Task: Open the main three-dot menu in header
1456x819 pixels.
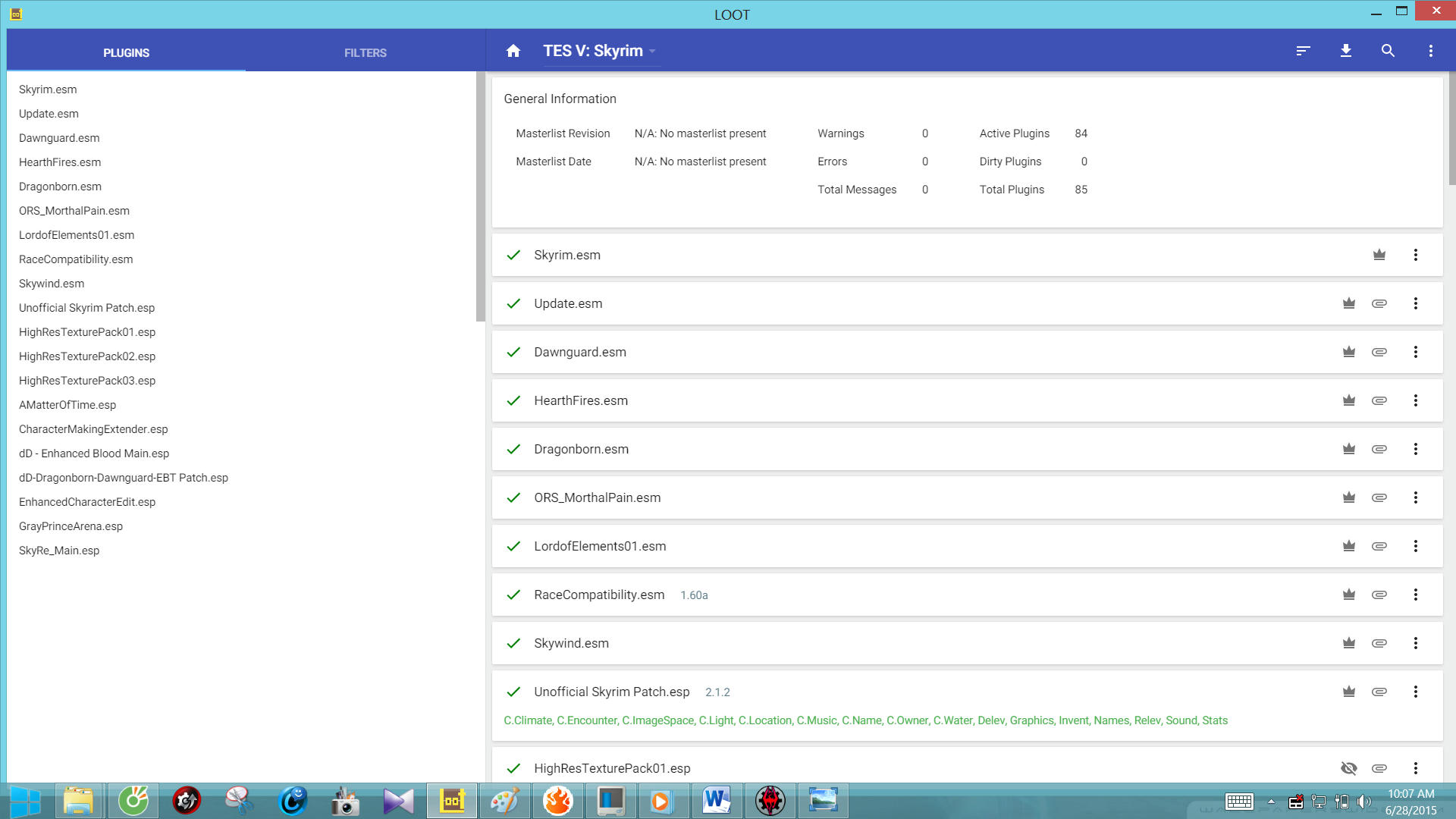Action: pyautogui.click(x=1431, y=51)
